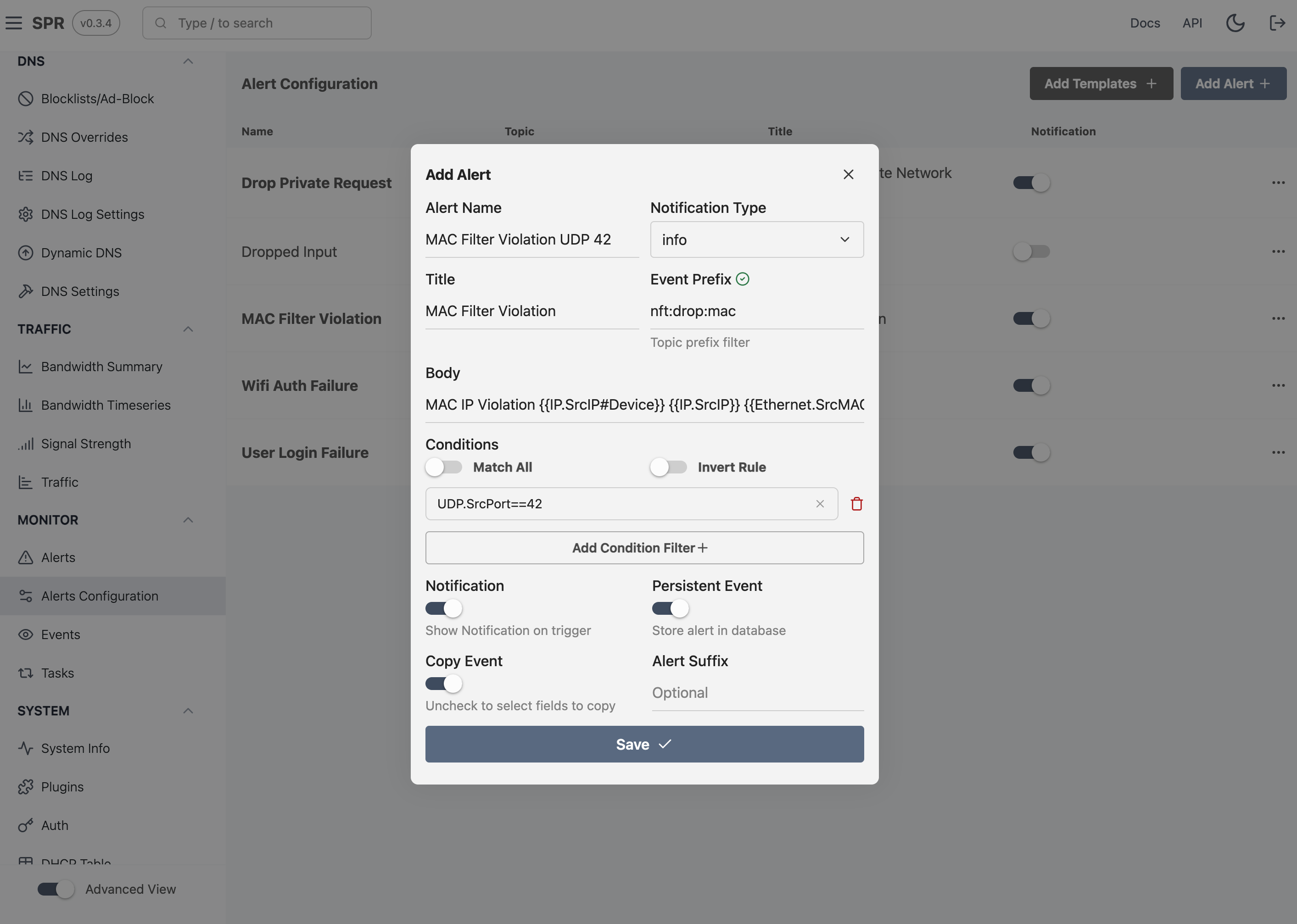Collapse the MONITOR sidebar section
Image resolution: width=1297 pixels, height=924 pixels.
(188, 519)
